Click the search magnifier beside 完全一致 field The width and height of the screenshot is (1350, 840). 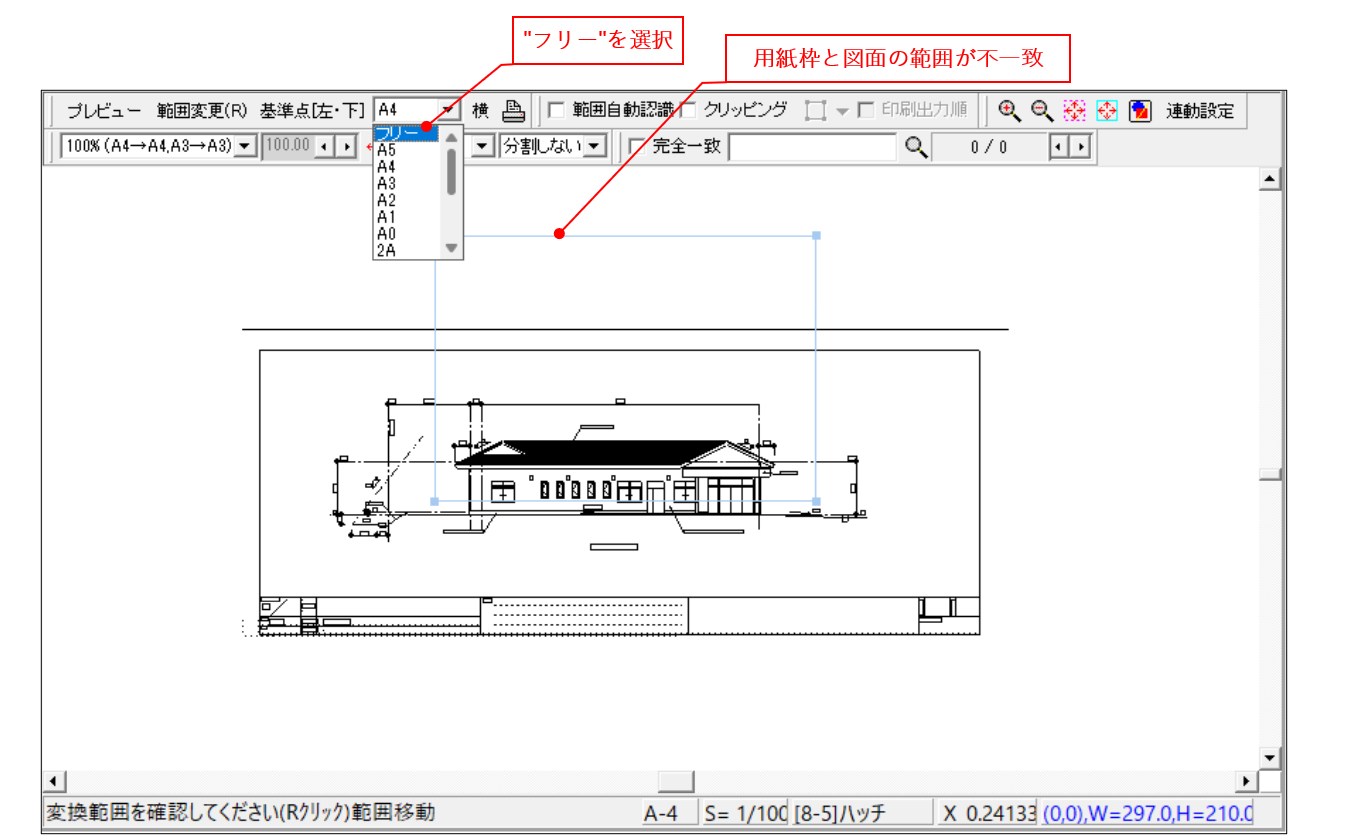coord(914,147)
